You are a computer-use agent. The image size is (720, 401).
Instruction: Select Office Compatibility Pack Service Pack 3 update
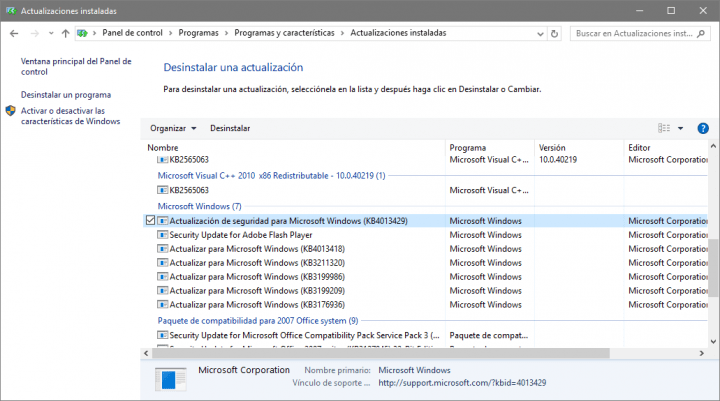[304, 335]
